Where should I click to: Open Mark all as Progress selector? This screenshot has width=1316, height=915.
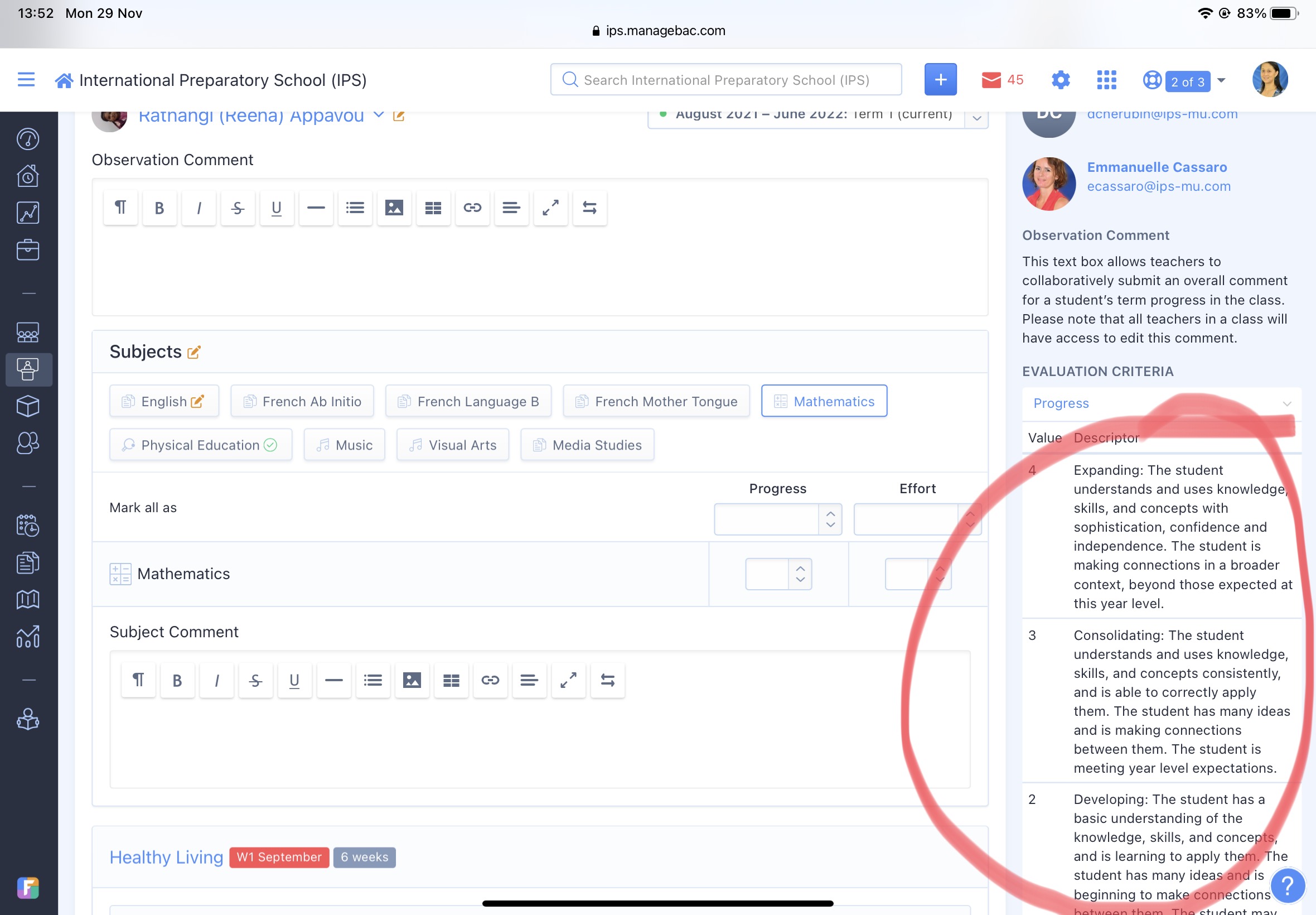777,519
